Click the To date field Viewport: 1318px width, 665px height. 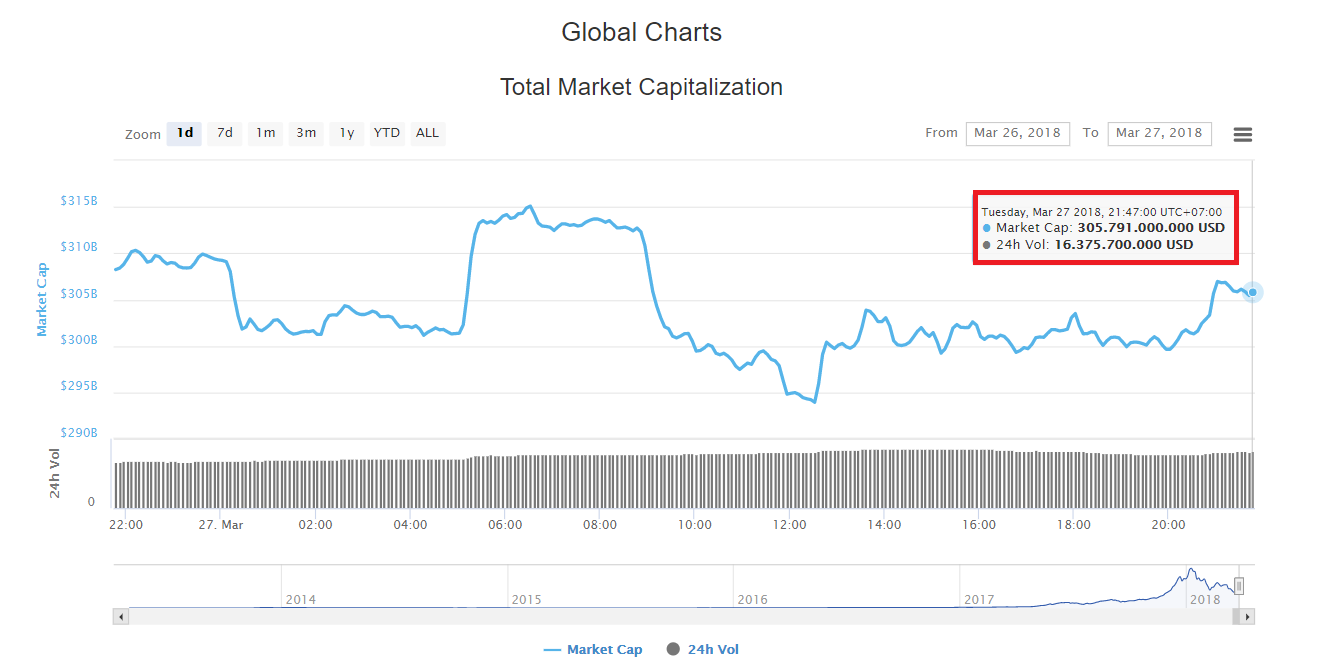1159,133
